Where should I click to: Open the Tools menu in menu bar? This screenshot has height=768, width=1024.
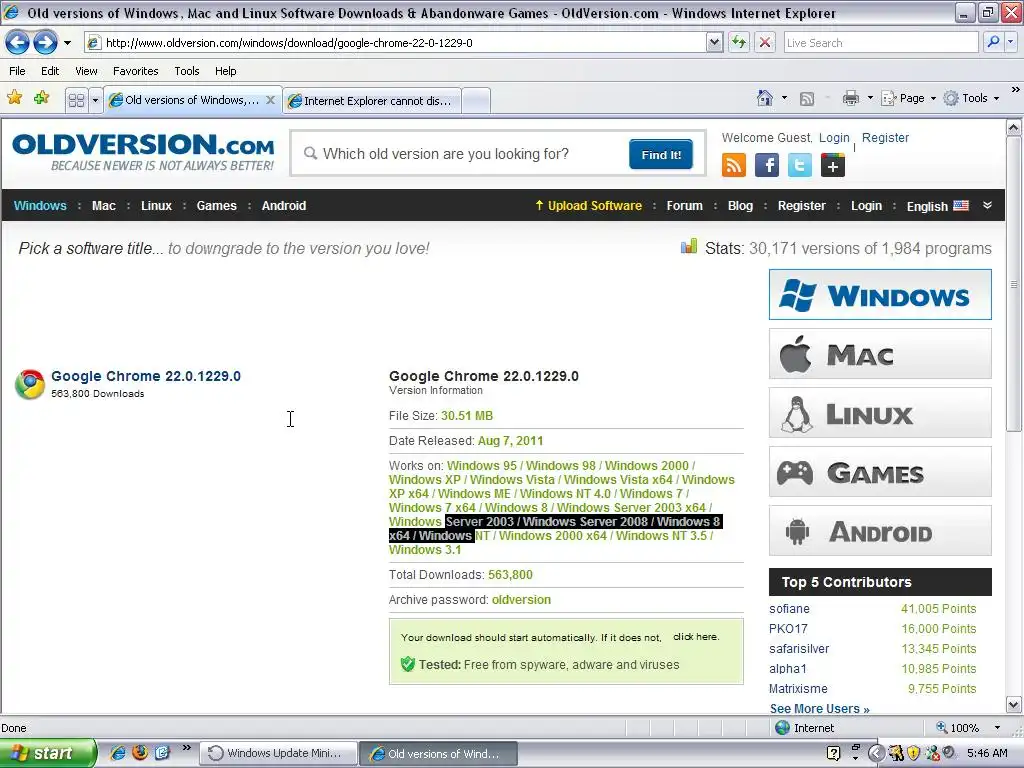[187, 71]
